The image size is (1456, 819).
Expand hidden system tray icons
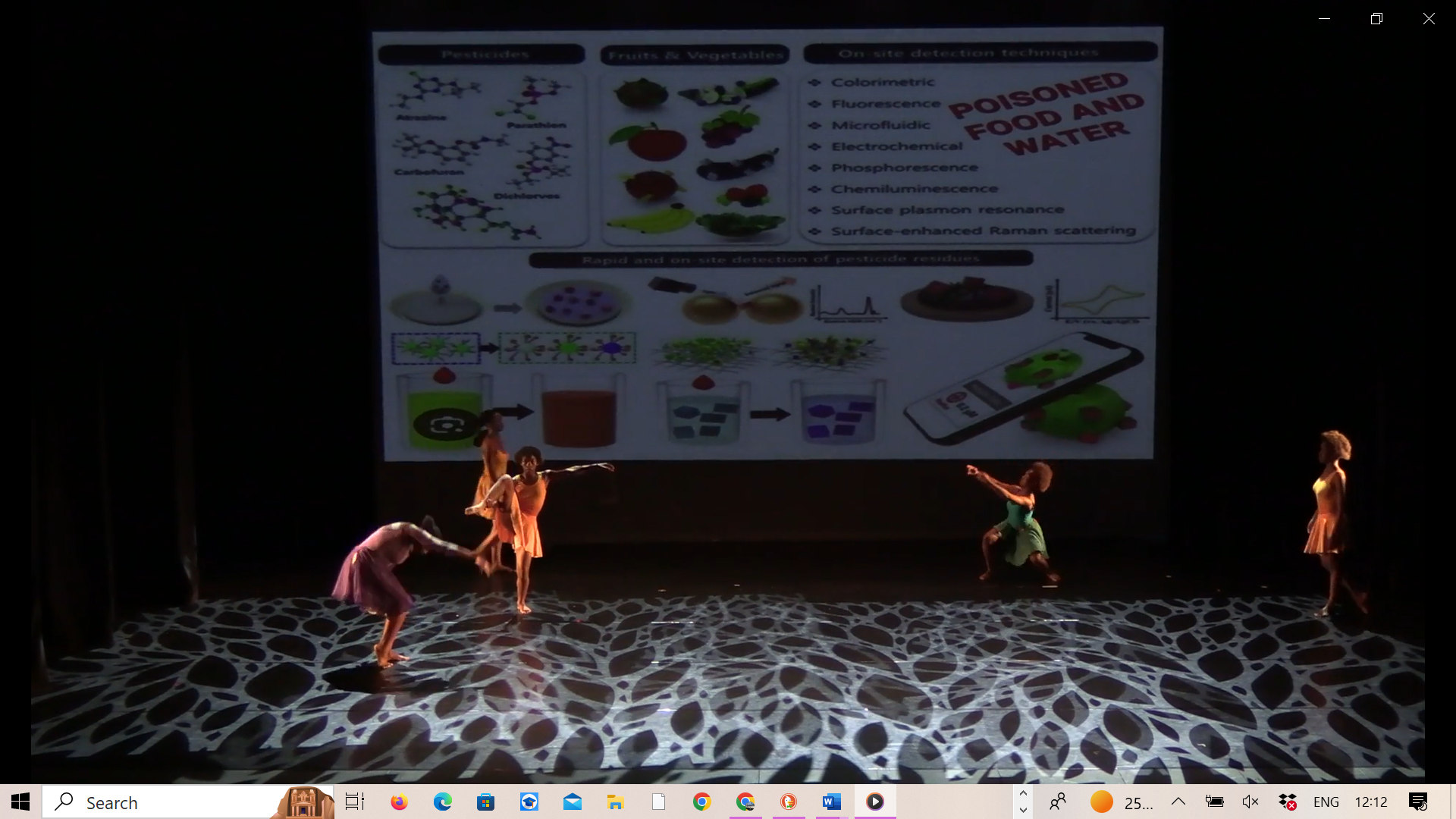pyautogui.click(x=1178, y=802)
